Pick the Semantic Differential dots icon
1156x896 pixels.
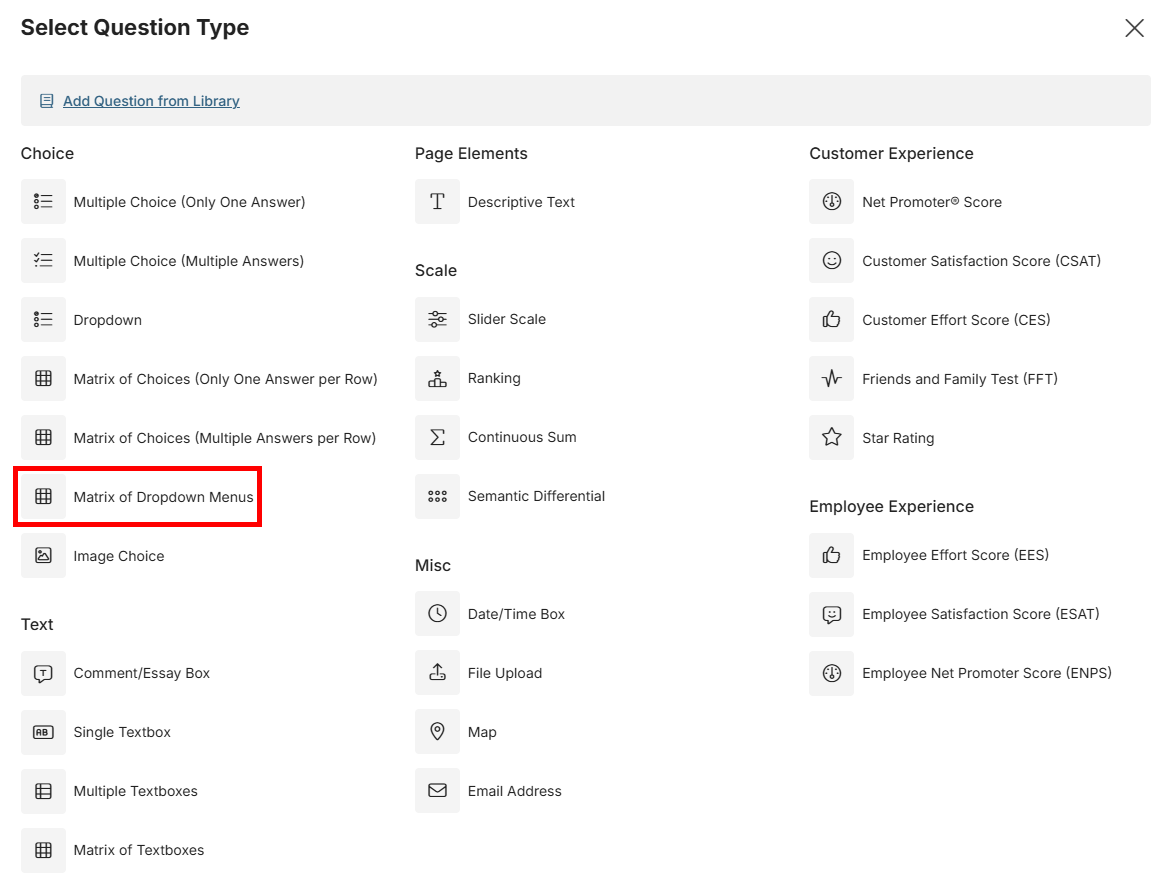pyautogui.click(x=437, y=496)
